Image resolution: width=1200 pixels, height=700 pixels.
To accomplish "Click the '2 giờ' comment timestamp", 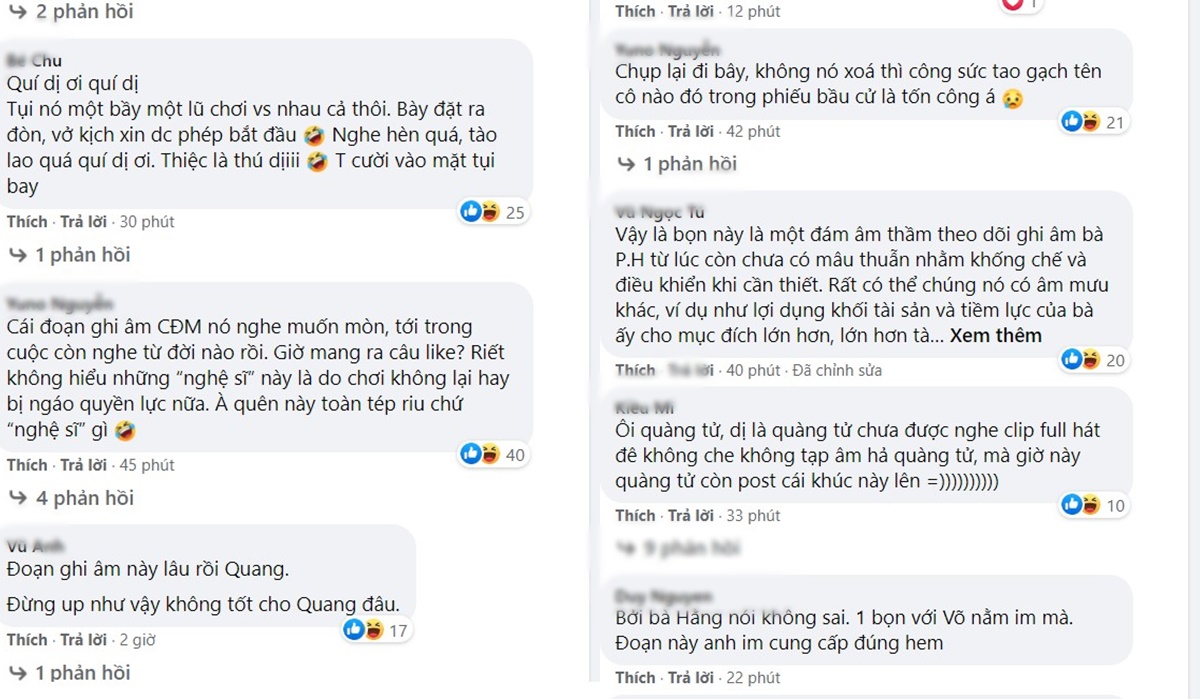I will 137,640.
